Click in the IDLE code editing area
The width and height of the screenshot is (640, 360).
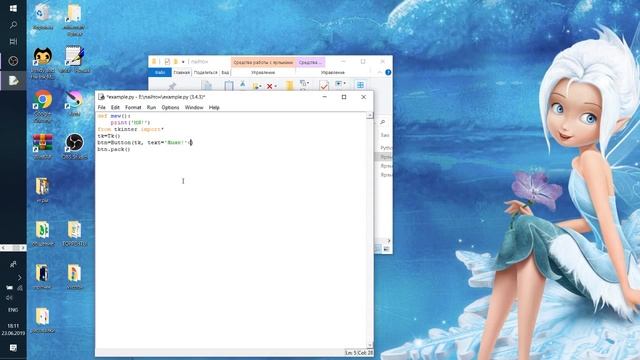(x=231, y=231)
